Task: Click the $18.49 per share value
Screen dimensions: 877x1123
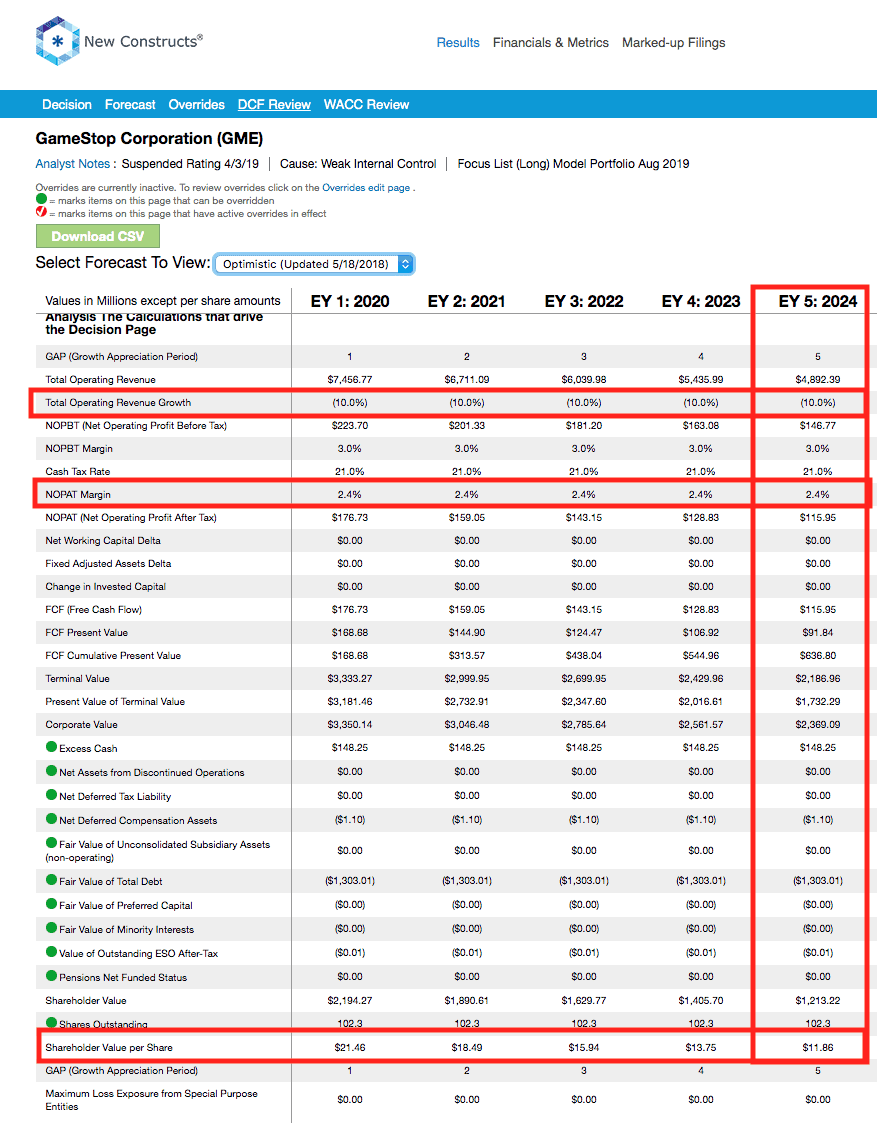Action: click(x=467, y=1047)
